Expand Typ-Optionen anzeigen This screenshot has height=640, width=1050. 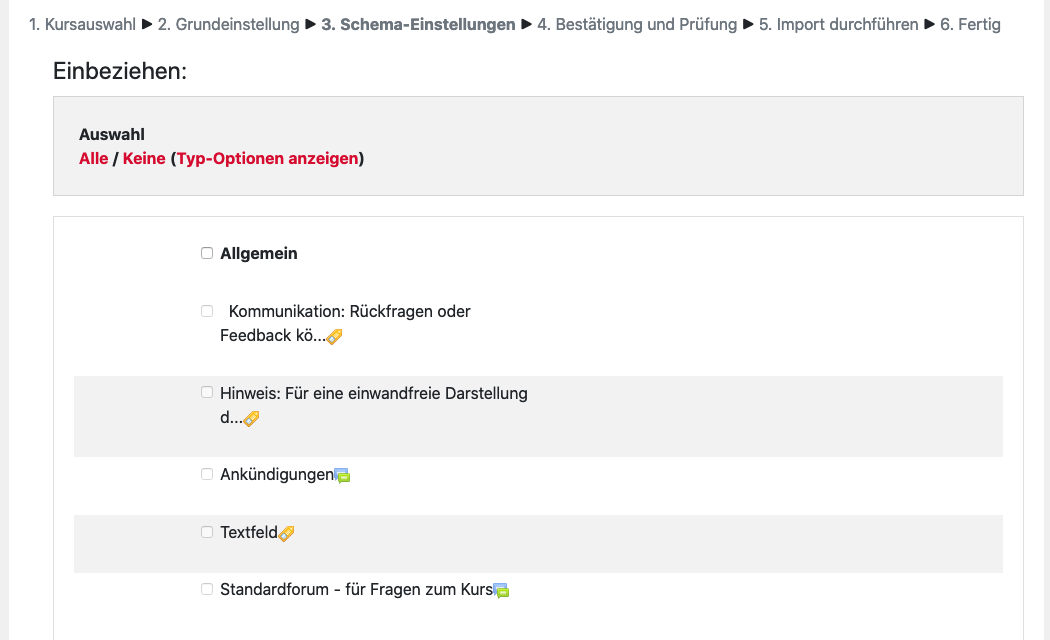click(x=267, y=158)
